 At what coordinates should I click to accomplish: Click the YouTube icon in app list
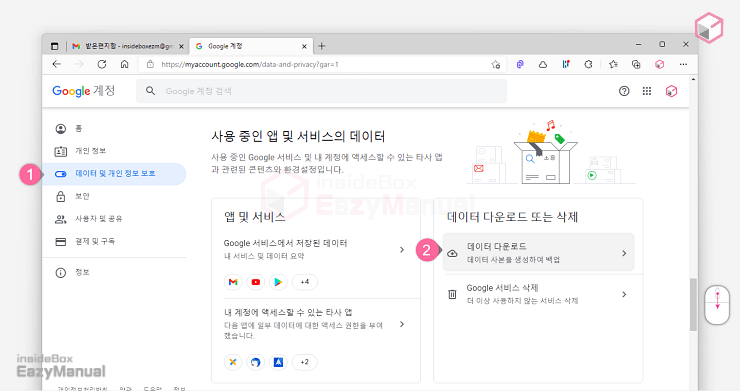click(256, 282)
